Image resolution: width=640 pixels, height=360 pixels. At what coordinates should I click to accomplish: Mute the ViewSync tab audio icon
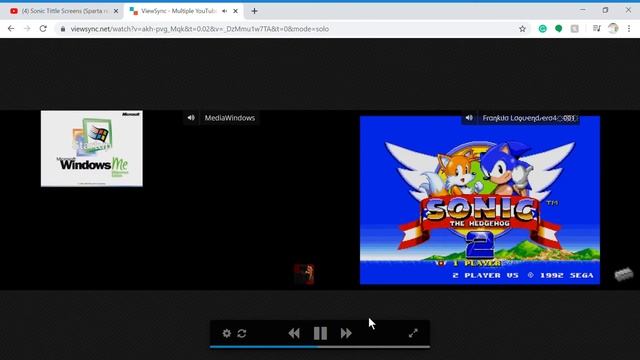click(224, 11)
